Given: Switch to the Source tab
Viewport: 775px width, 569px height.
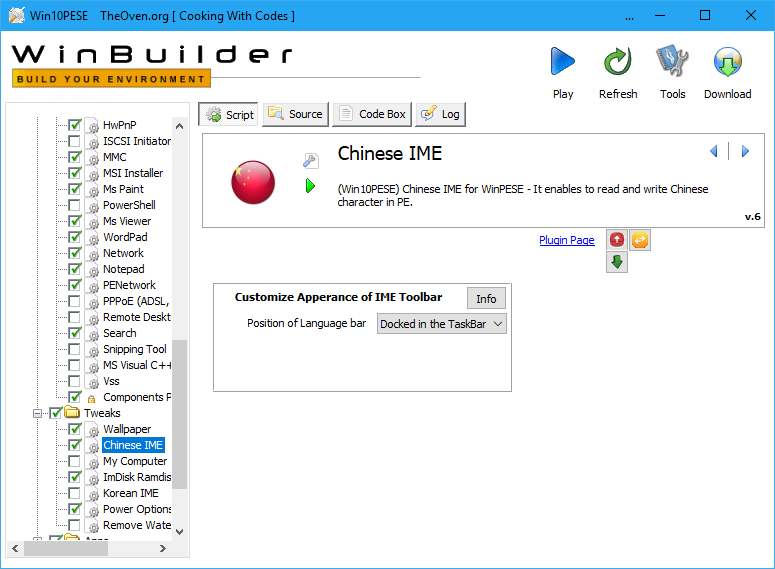Looking at the screenshot, I should point(295,114).
